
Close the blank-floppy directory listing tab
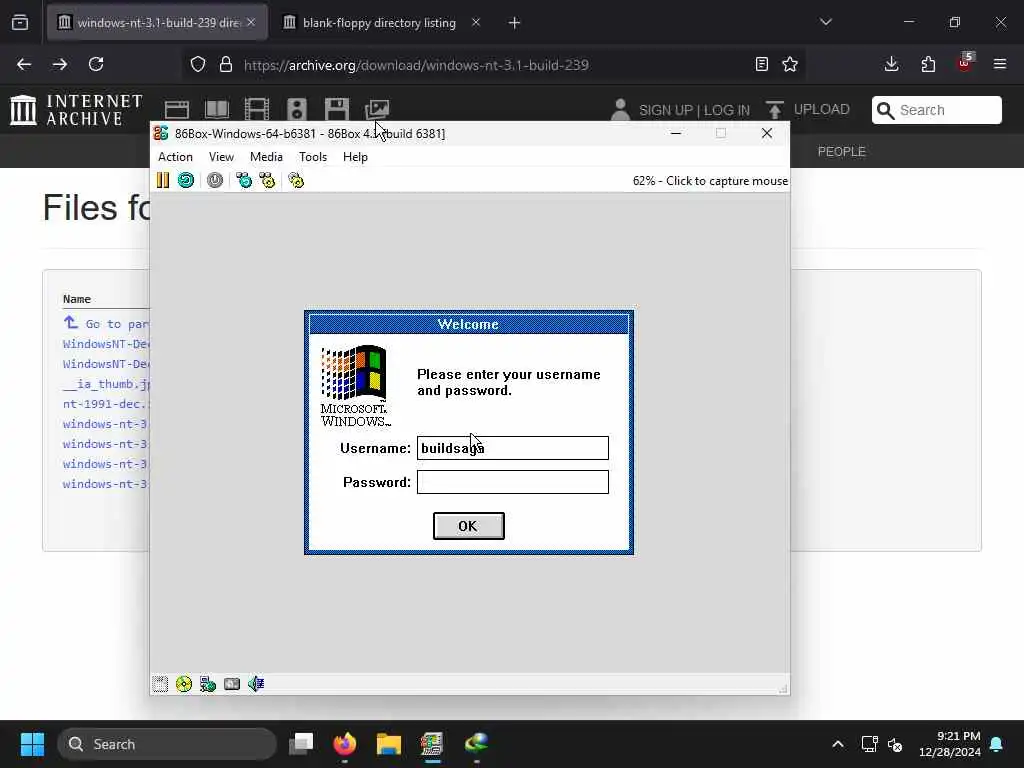pos(476,22)
